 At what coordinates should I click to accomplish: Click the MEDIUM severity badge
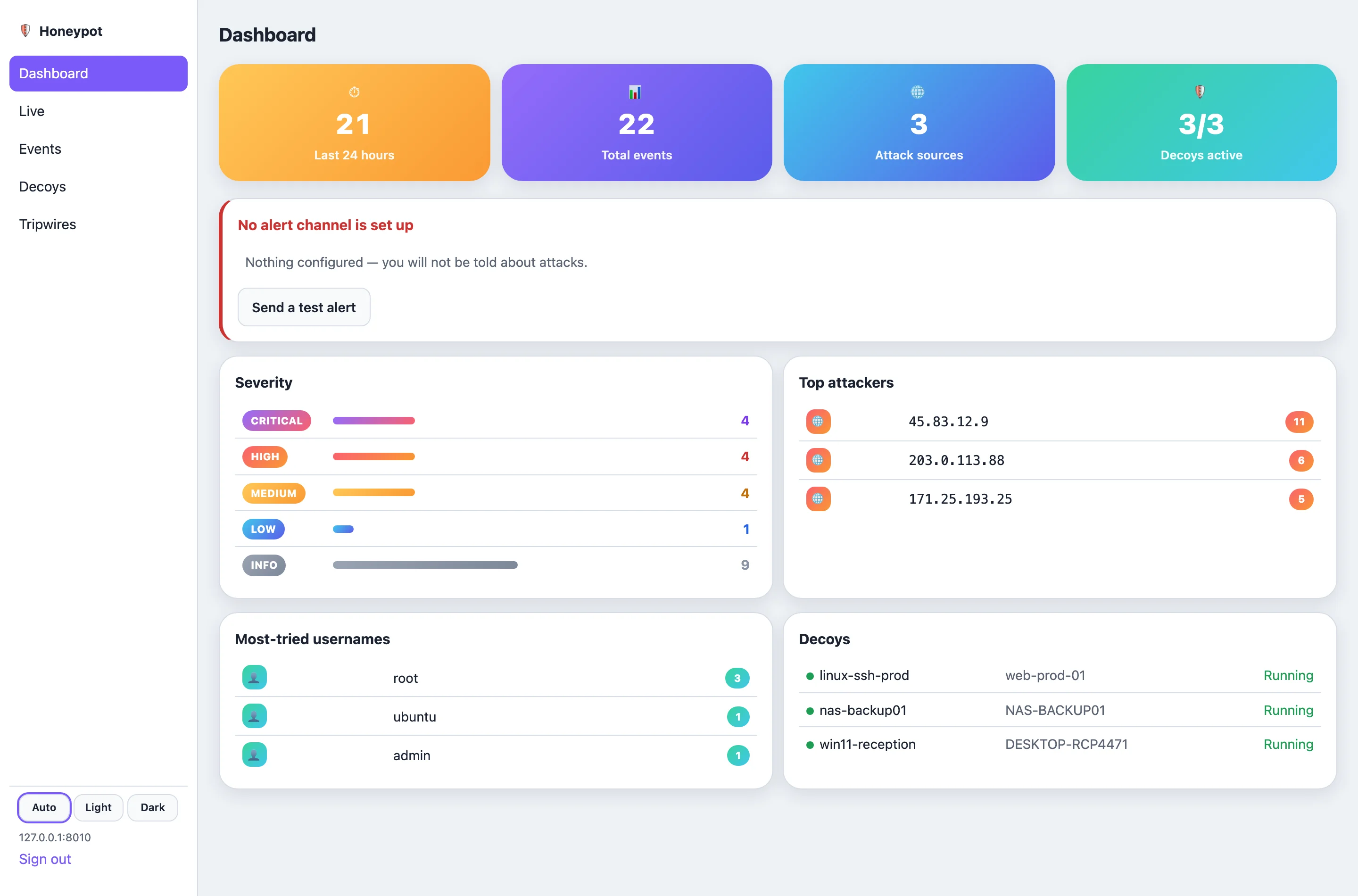273,493
